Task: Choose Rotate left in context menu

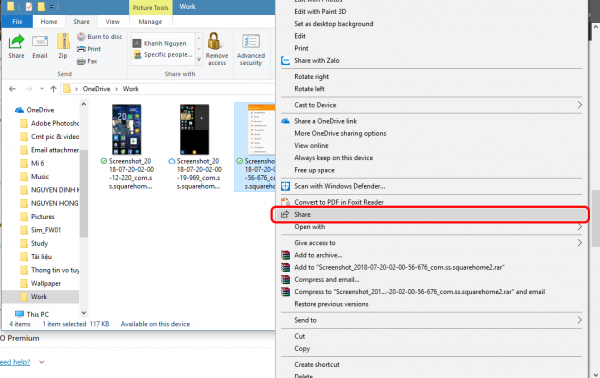Action: point(309,89)
